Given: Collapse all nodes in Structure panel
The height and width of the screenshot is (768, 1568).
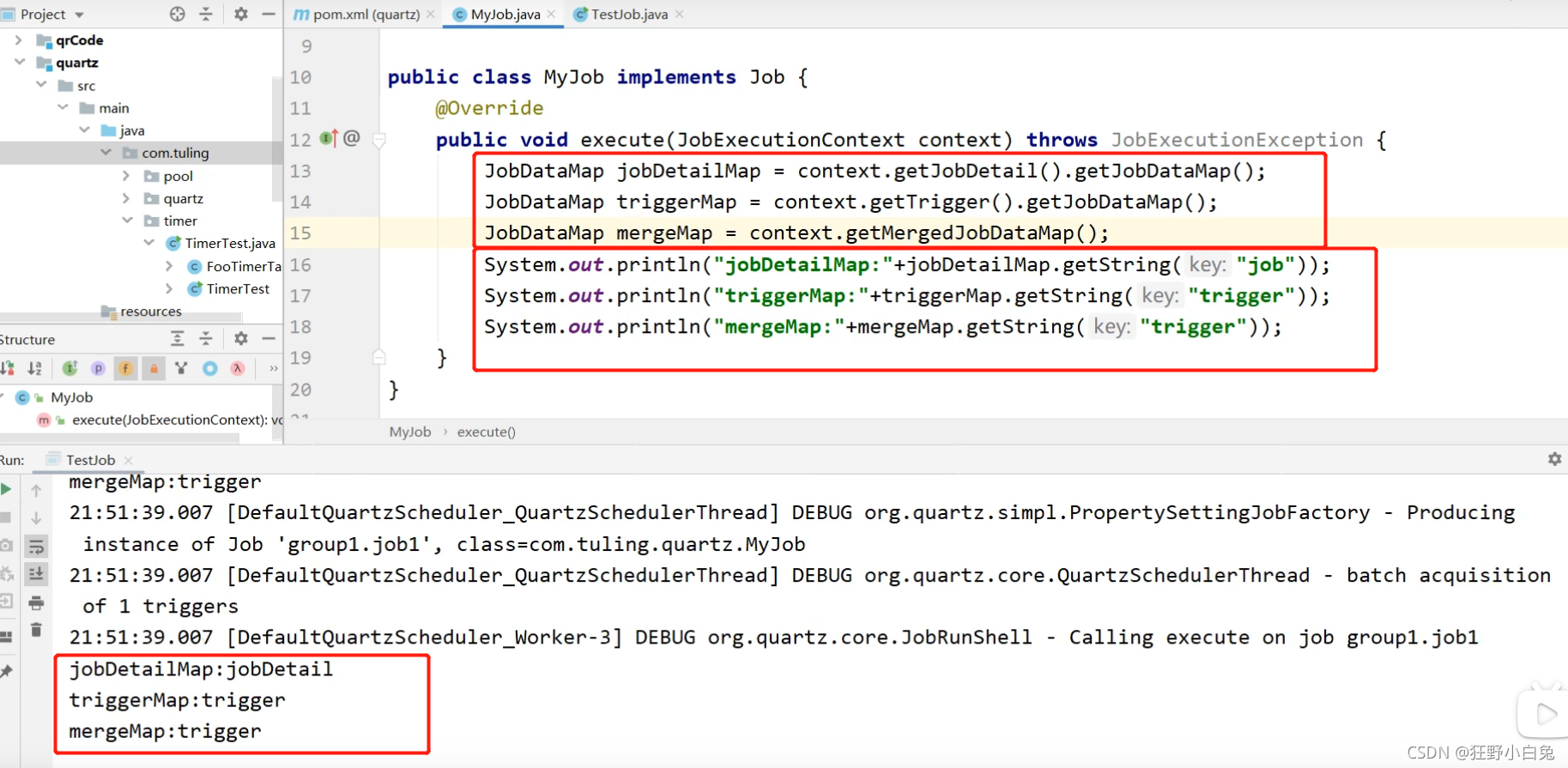Looking at the screenshot, I should (206, 339).
